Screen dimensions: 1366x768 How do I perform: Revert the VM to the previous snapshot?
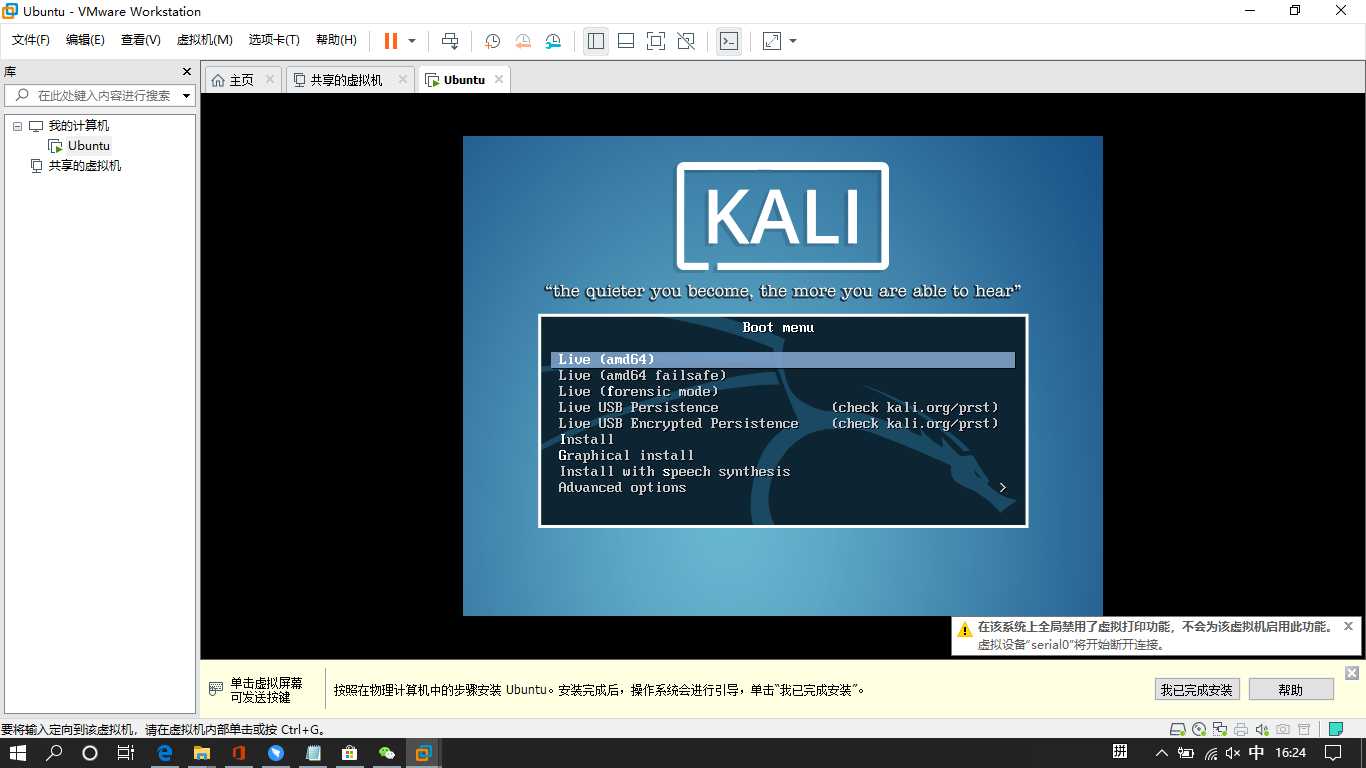point(523,41)
